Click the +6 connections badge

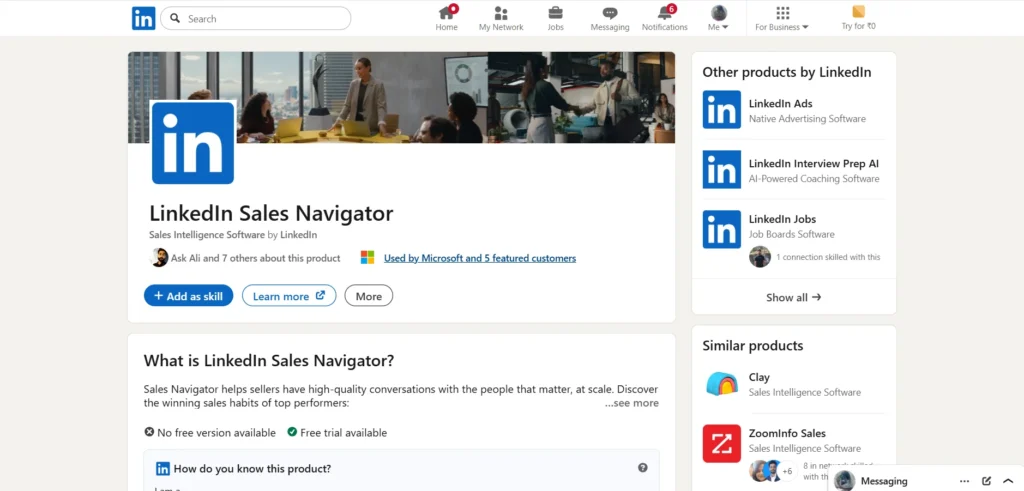pyautogui.click(x=787, y=471)
